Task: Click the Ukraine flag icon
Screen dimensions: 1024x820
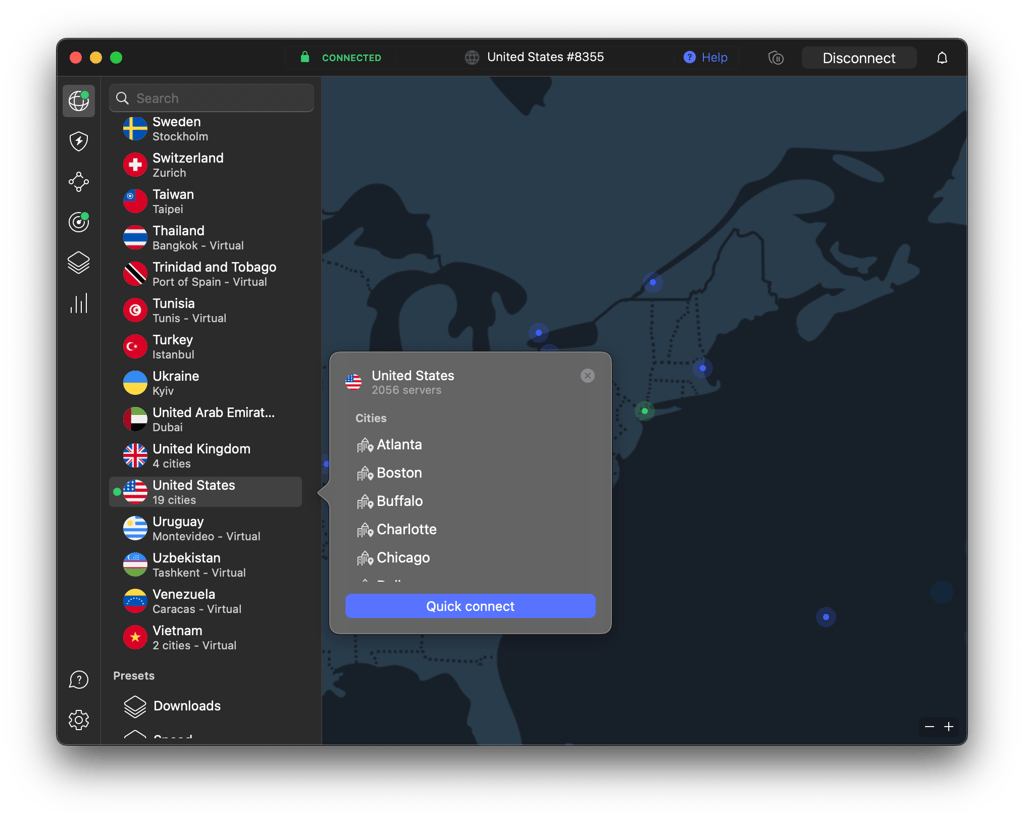Action: pos(135,383)
